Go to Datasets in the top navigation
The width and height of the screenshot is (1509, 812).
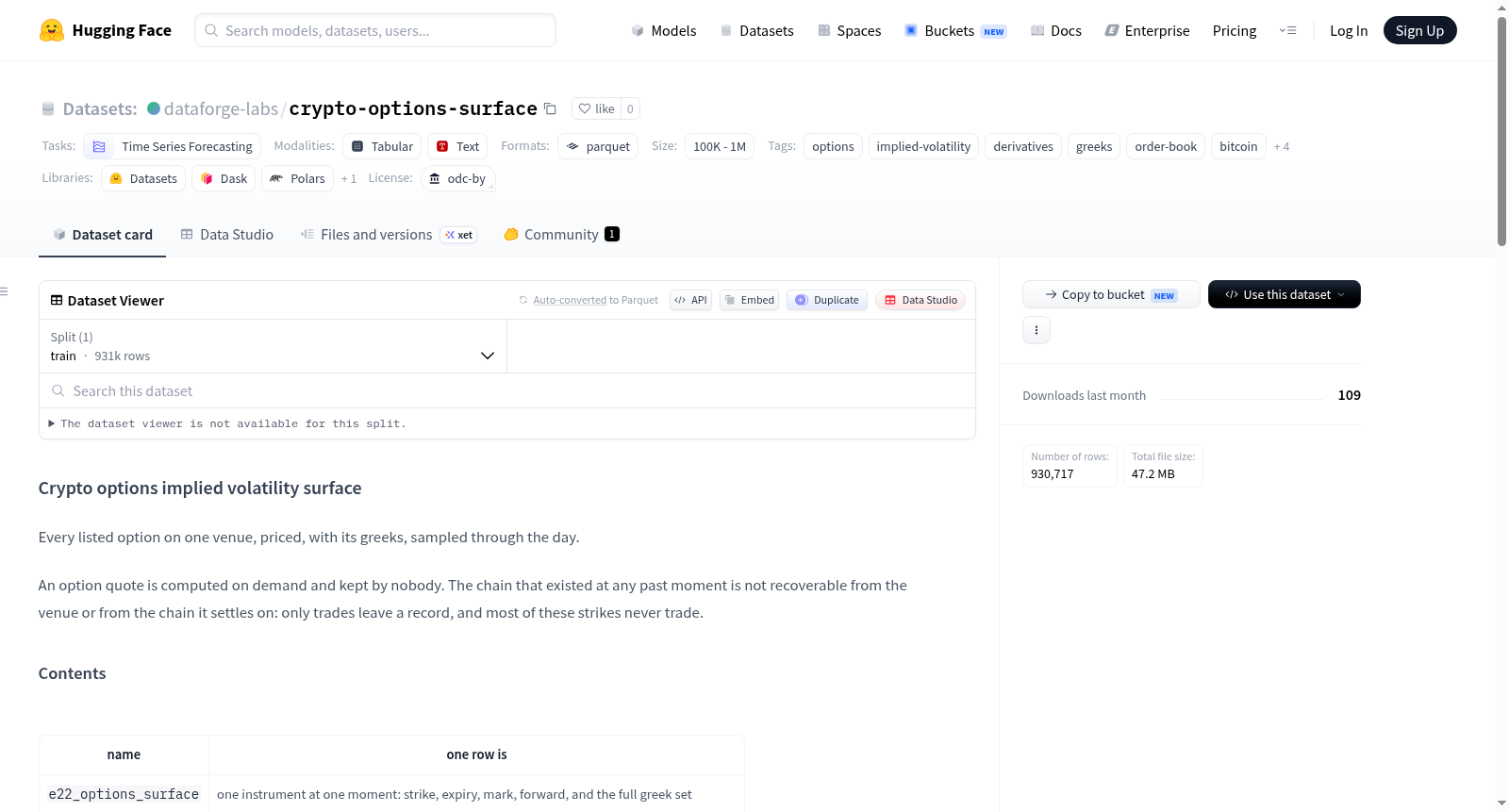(756, 30)
